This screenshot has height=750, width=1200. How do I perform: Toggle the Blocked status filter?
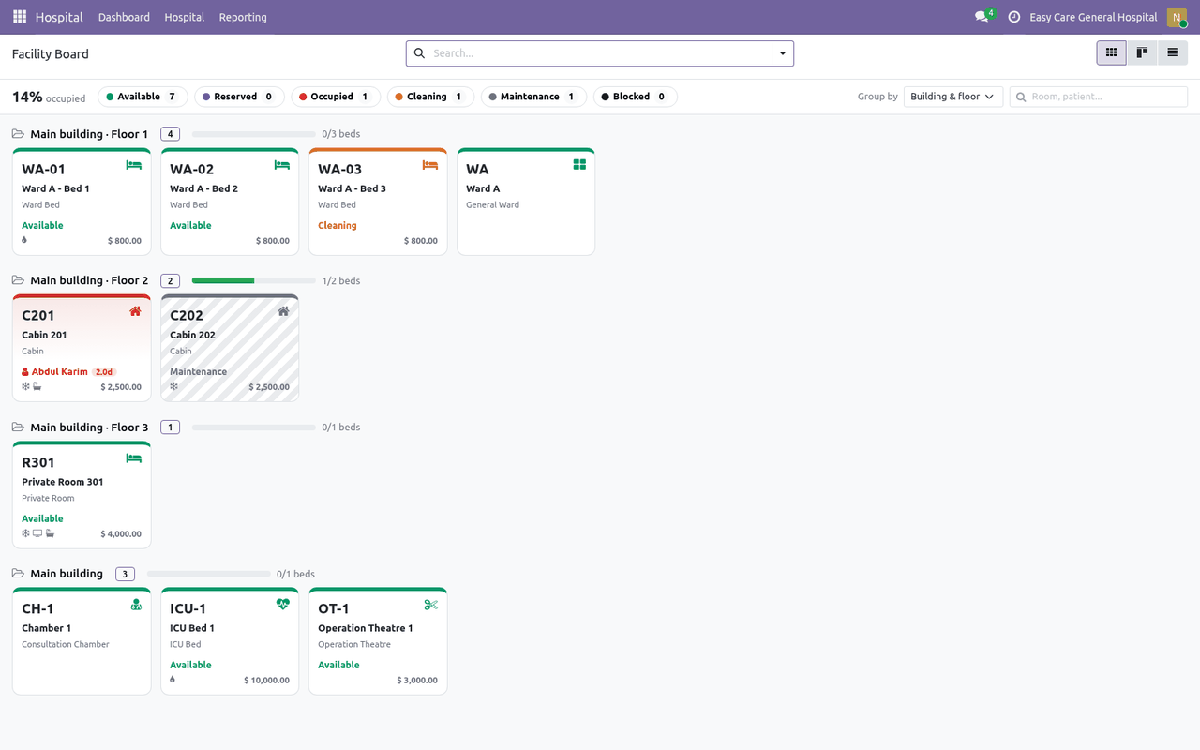(635, 97)
